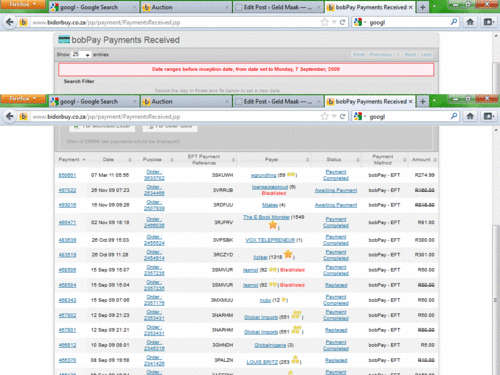Click bobPay logo icon in page heading
500x375 pixels.
64,40
